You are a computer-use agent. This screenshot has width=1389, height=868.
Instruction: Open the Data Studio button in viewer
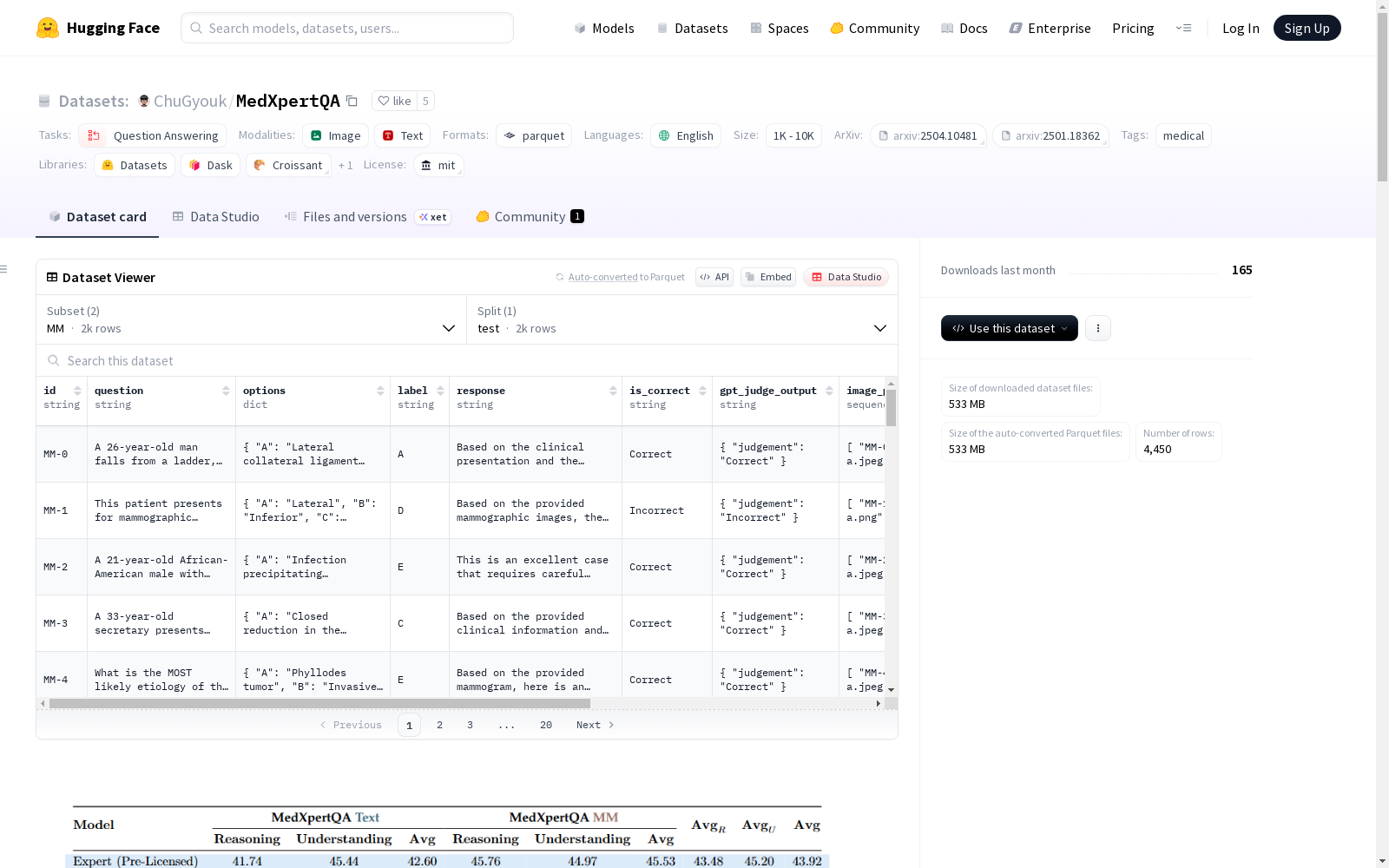tap(846, 277)
